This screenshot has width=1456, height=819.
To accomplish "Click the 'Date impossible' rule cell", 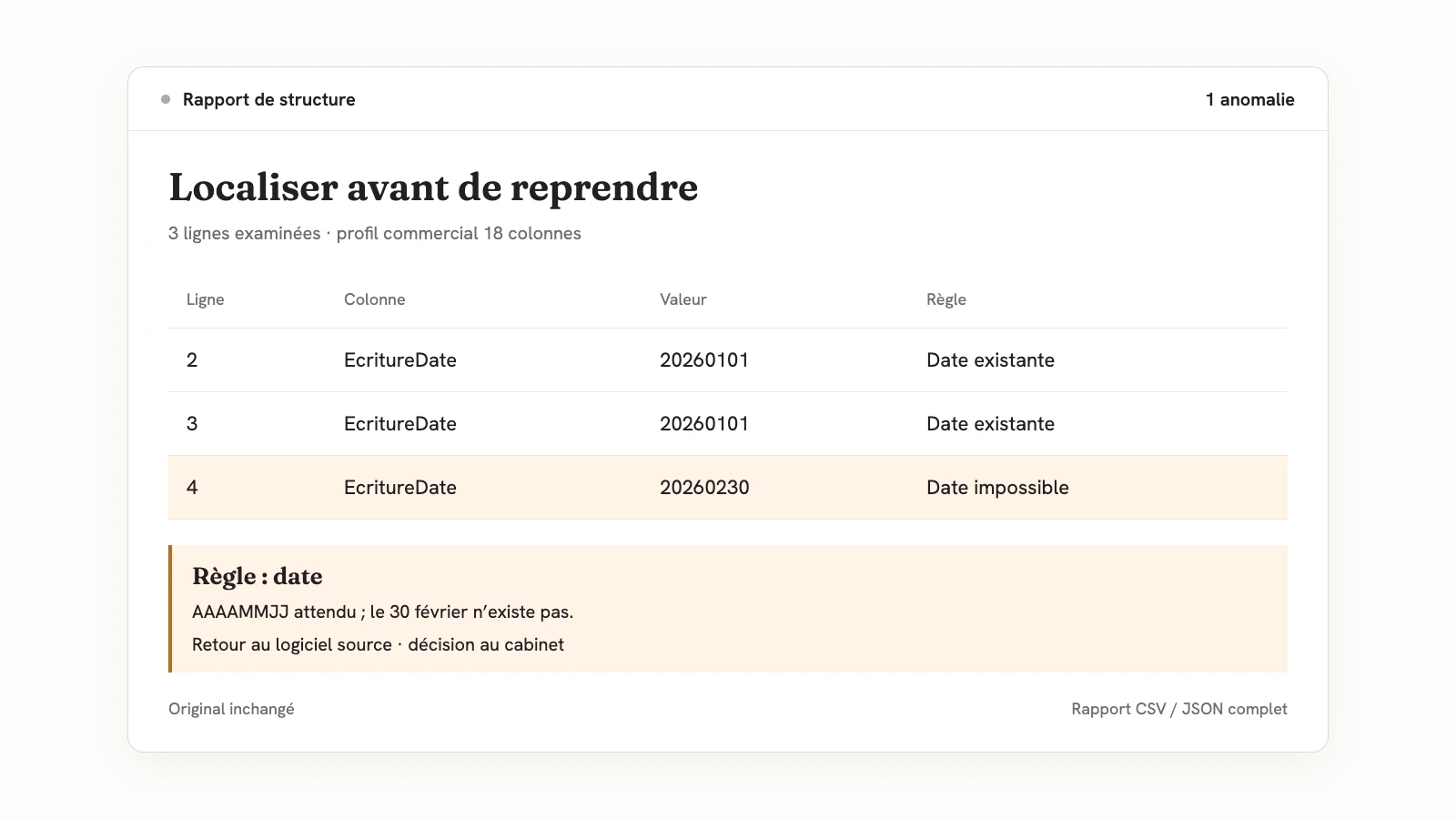I will 997,488.
